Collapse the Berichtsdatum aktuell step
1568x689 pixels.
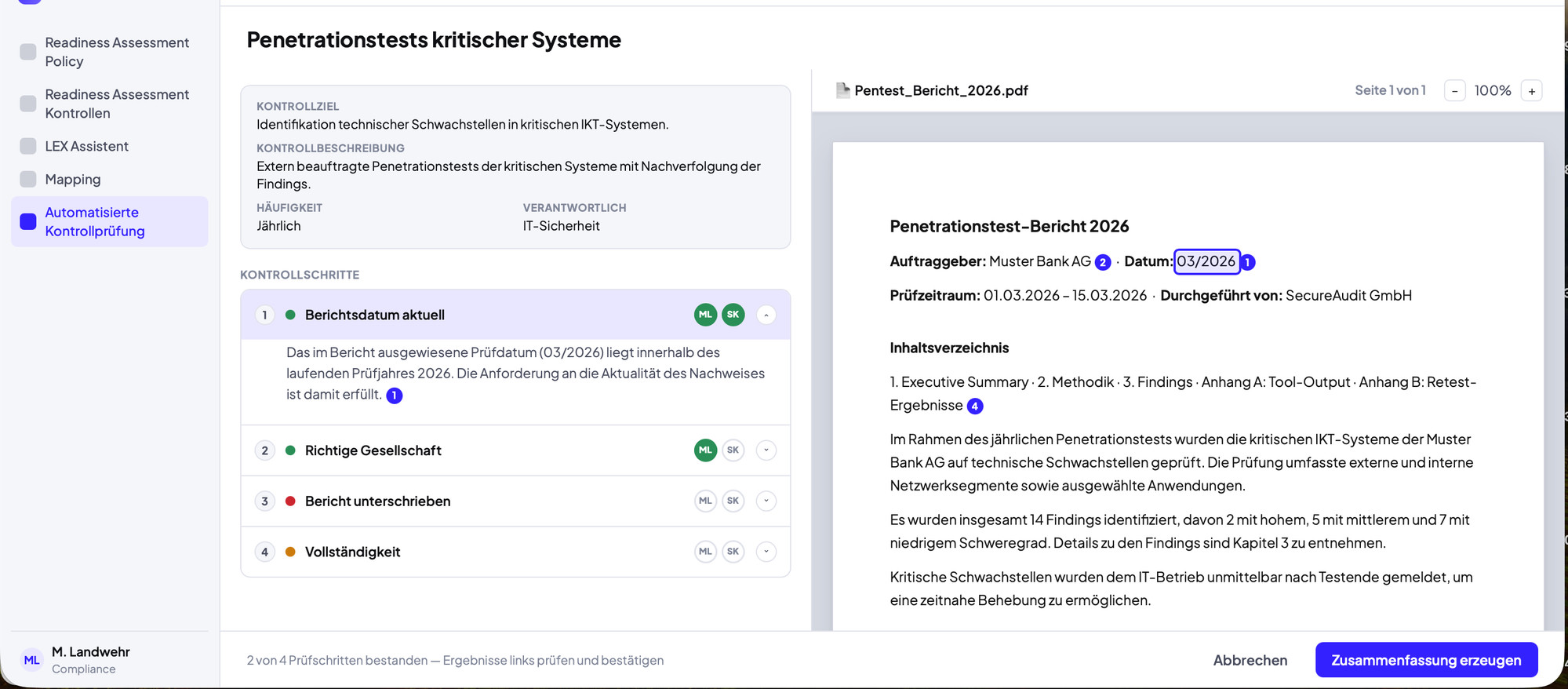(766, 315)
